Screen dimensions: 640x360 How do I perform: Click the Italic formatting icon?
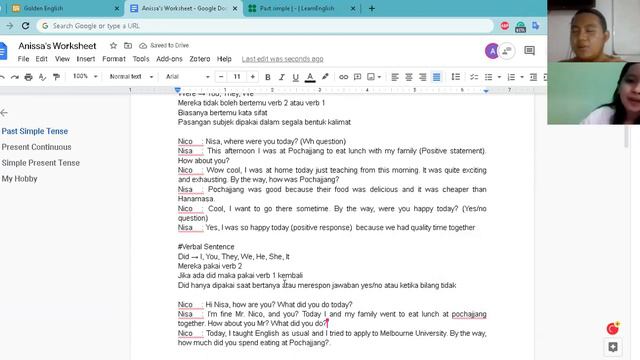(x=282, y=77)
